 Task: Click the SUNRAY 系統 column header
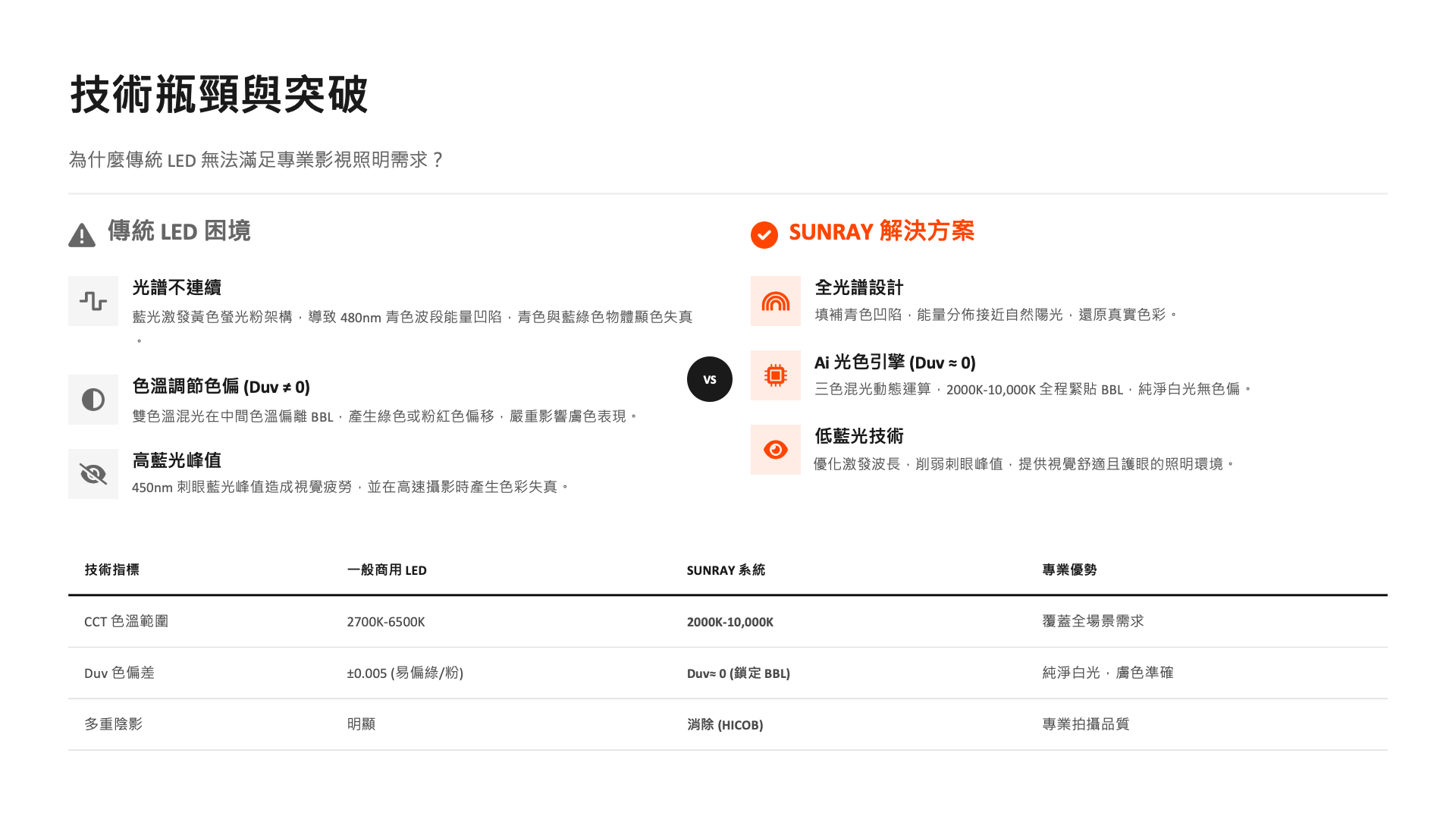tap(726, 570)
